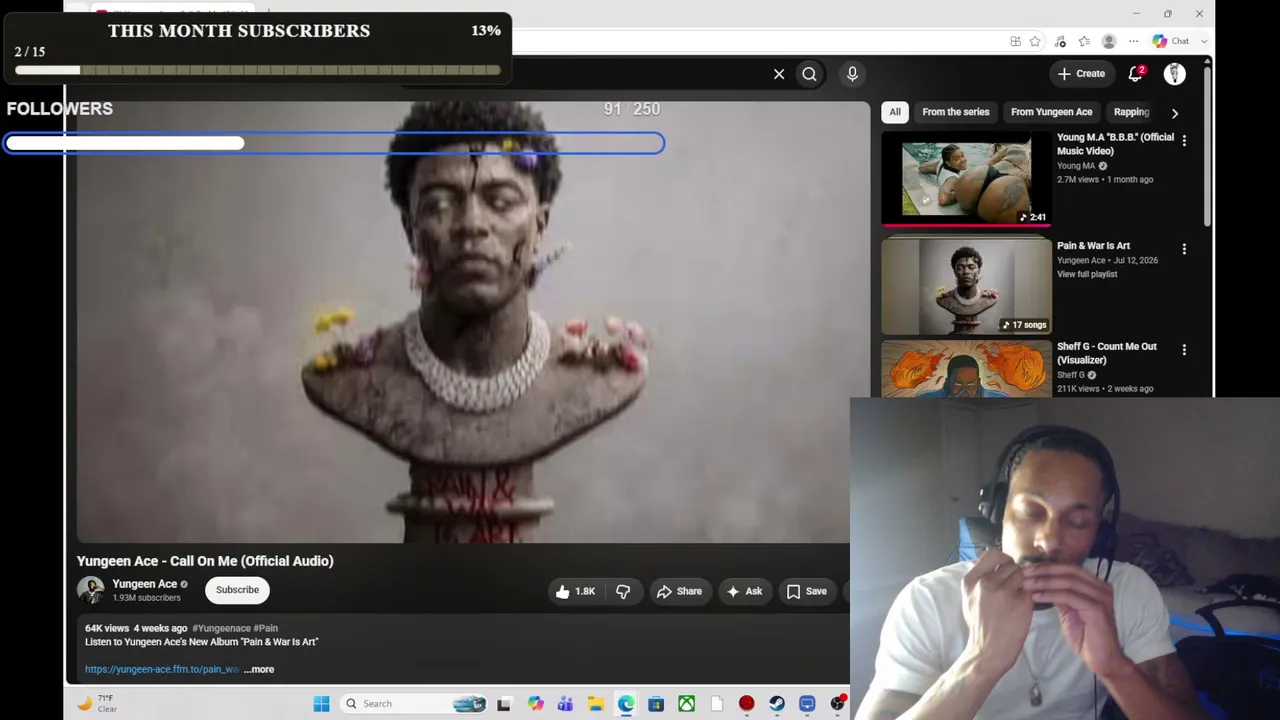Click the split screen icon in address bar
This screenshot has height=720, width=1280.
point(1015,41)
